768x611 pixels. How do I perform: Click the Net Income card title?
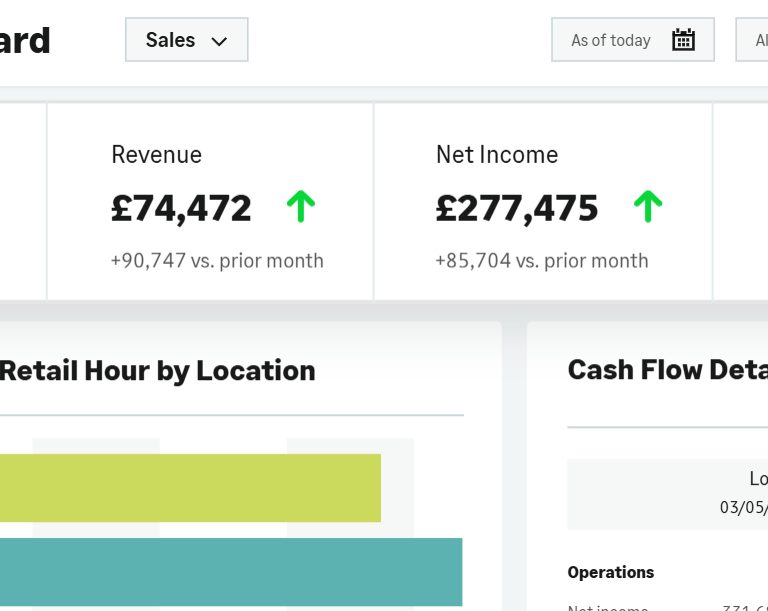(497, 155)
